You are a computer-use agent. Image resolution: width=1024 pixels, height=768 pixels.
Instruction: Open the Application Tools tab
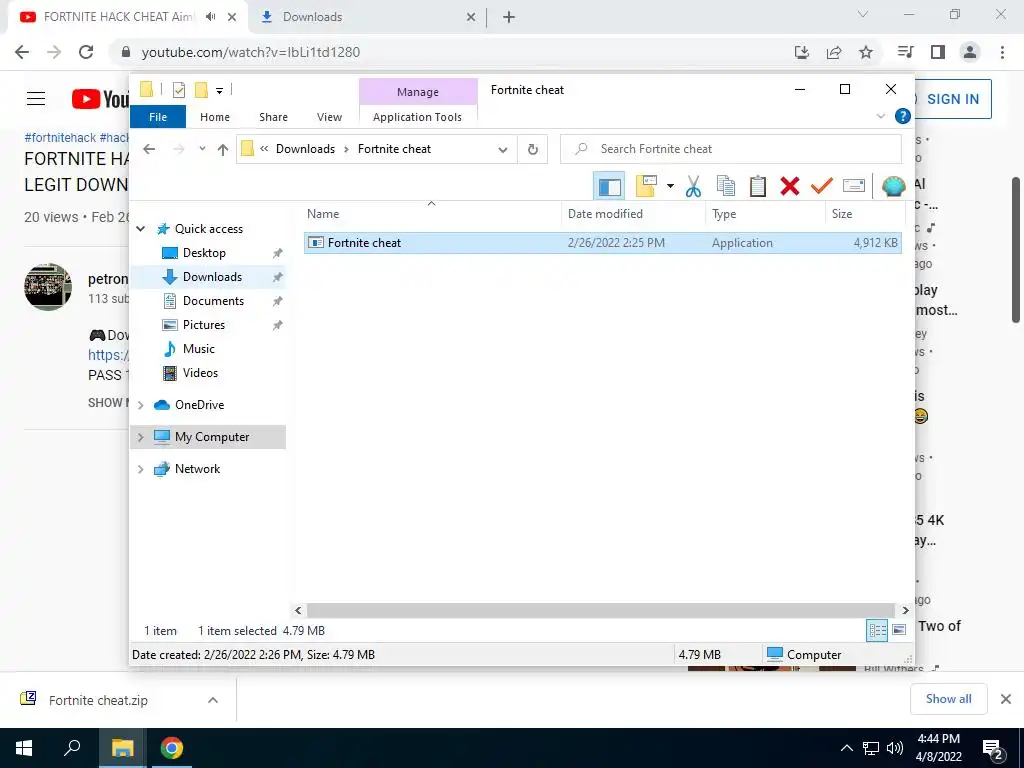(x=417, y=117)
